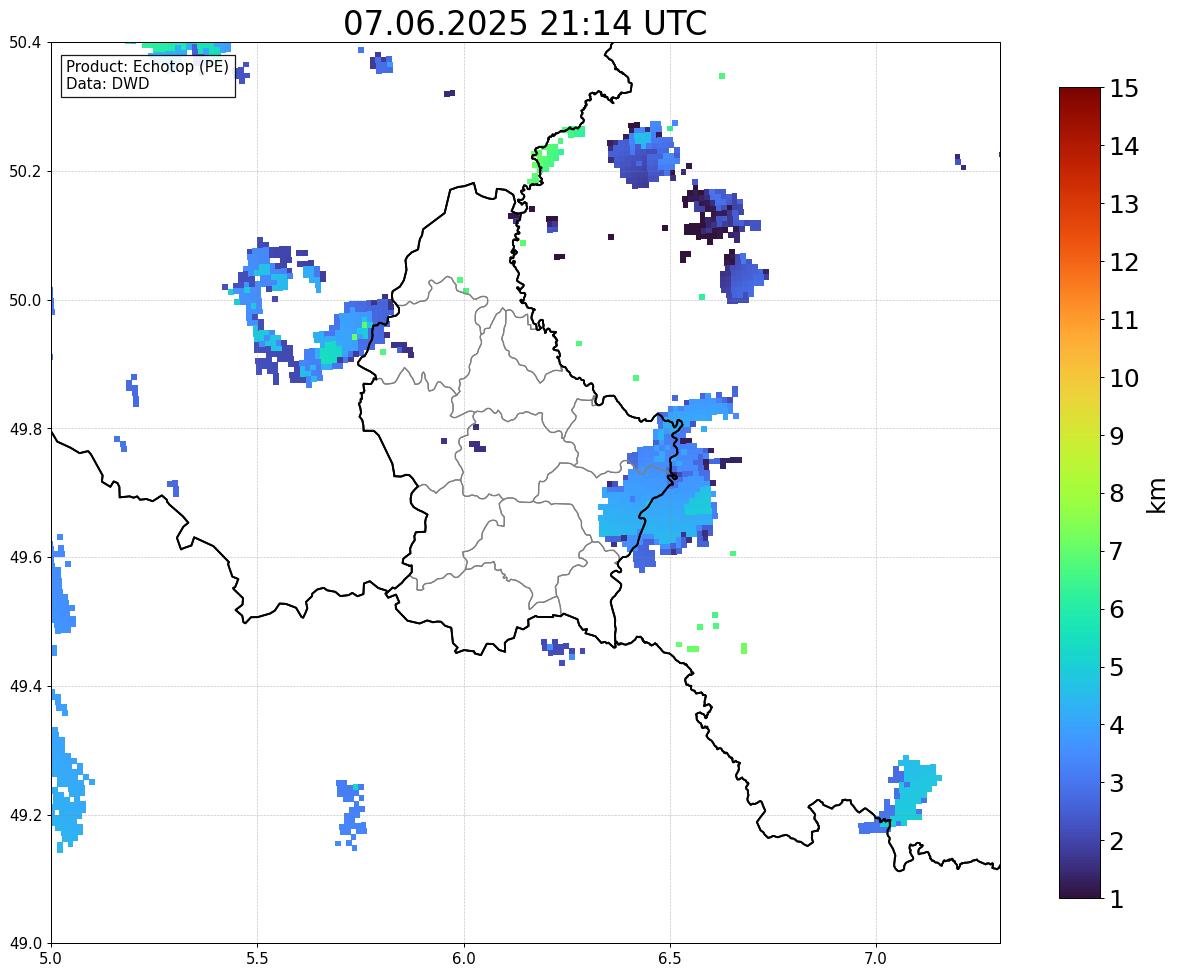Click the colorbar tick label 14
The width and height of the screenshot is (1178, 976).
(x=1124, y=147)
